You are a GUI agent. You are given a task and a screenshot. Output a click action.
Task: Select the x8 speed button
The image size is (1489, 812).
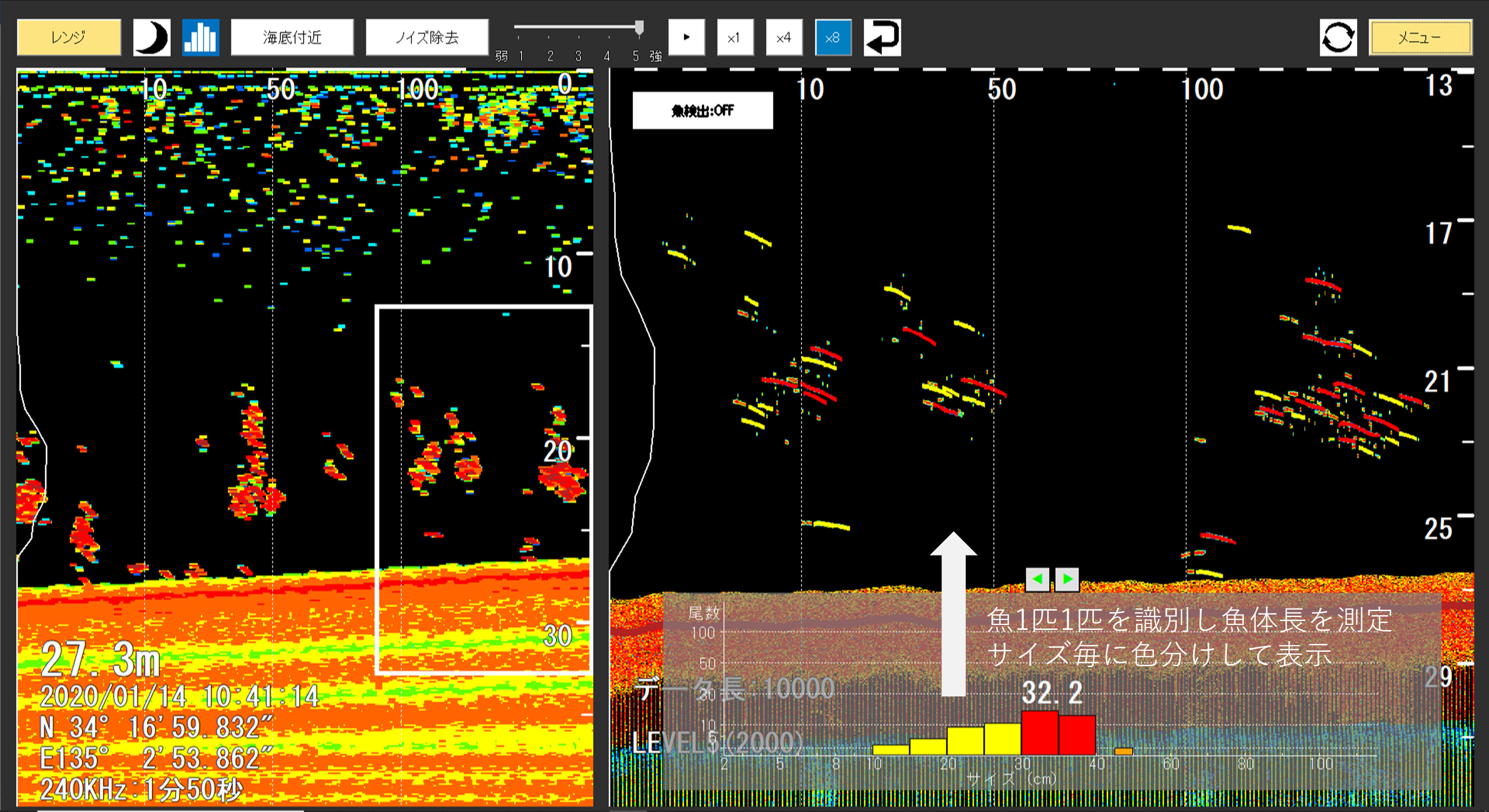pos(832,38)
